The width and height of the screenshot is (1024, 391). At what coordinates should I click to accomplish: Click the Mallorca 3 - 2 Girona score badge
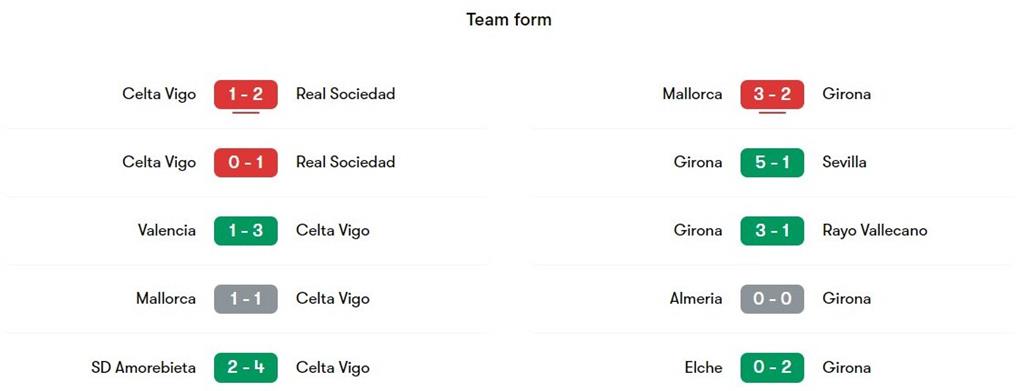pos(772,94)
